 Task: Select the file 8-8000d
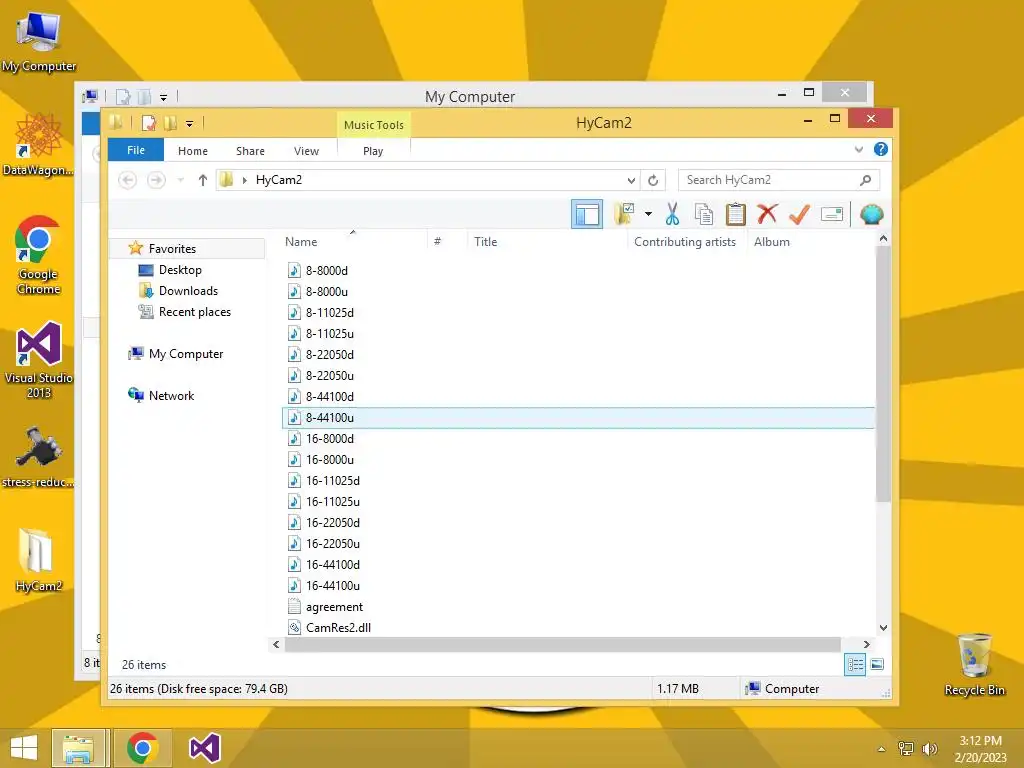pyautogui.click(x=327, y=270)
